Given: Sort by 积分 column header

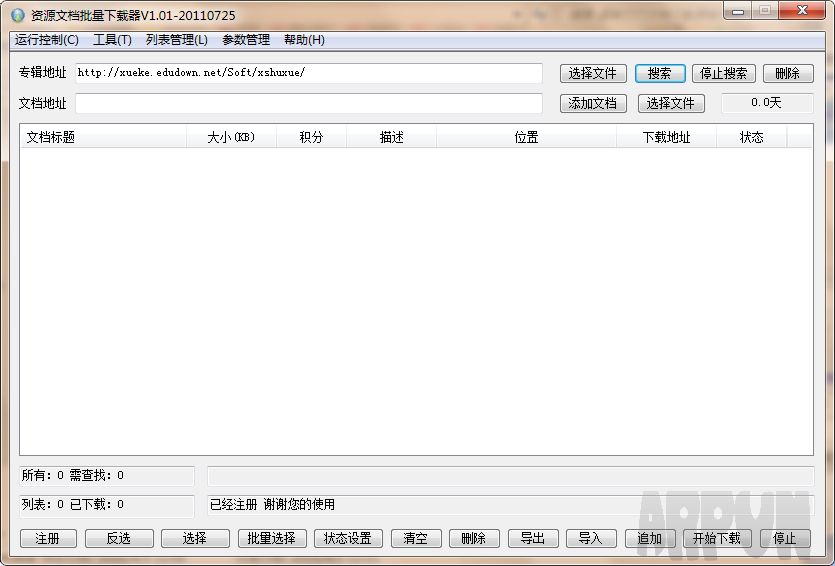Looking at the screenshot, I should coord(312,137).
